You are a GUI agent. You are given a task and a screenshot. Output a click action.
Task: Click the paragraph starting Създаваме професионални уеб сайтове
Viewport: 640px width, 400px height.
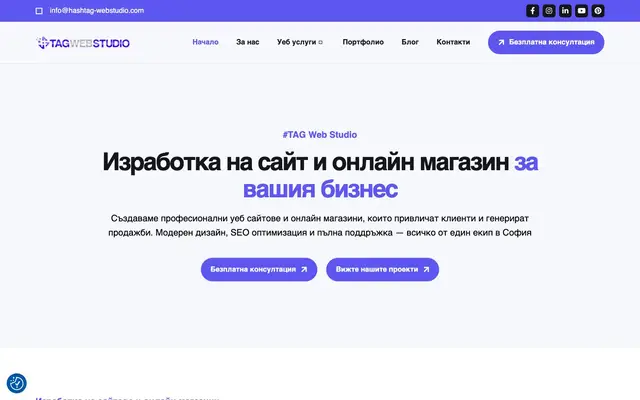tap(320, 225)
